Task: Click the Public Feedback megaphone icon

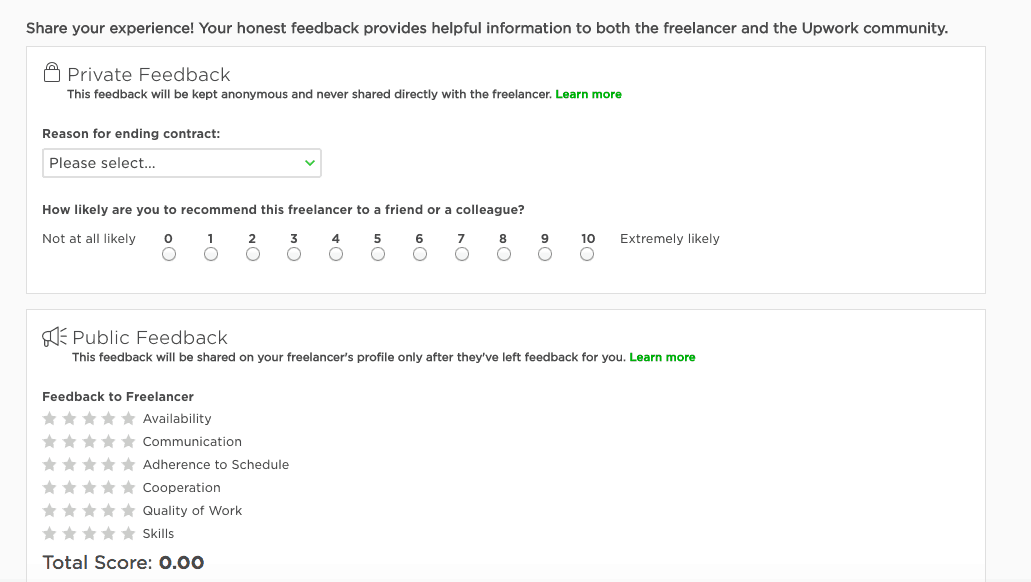Action: (55, 337)
